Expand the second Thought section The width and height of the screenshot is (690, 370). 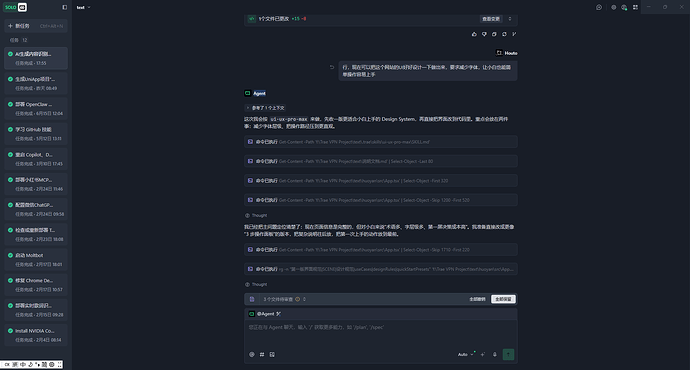(256, 284)
